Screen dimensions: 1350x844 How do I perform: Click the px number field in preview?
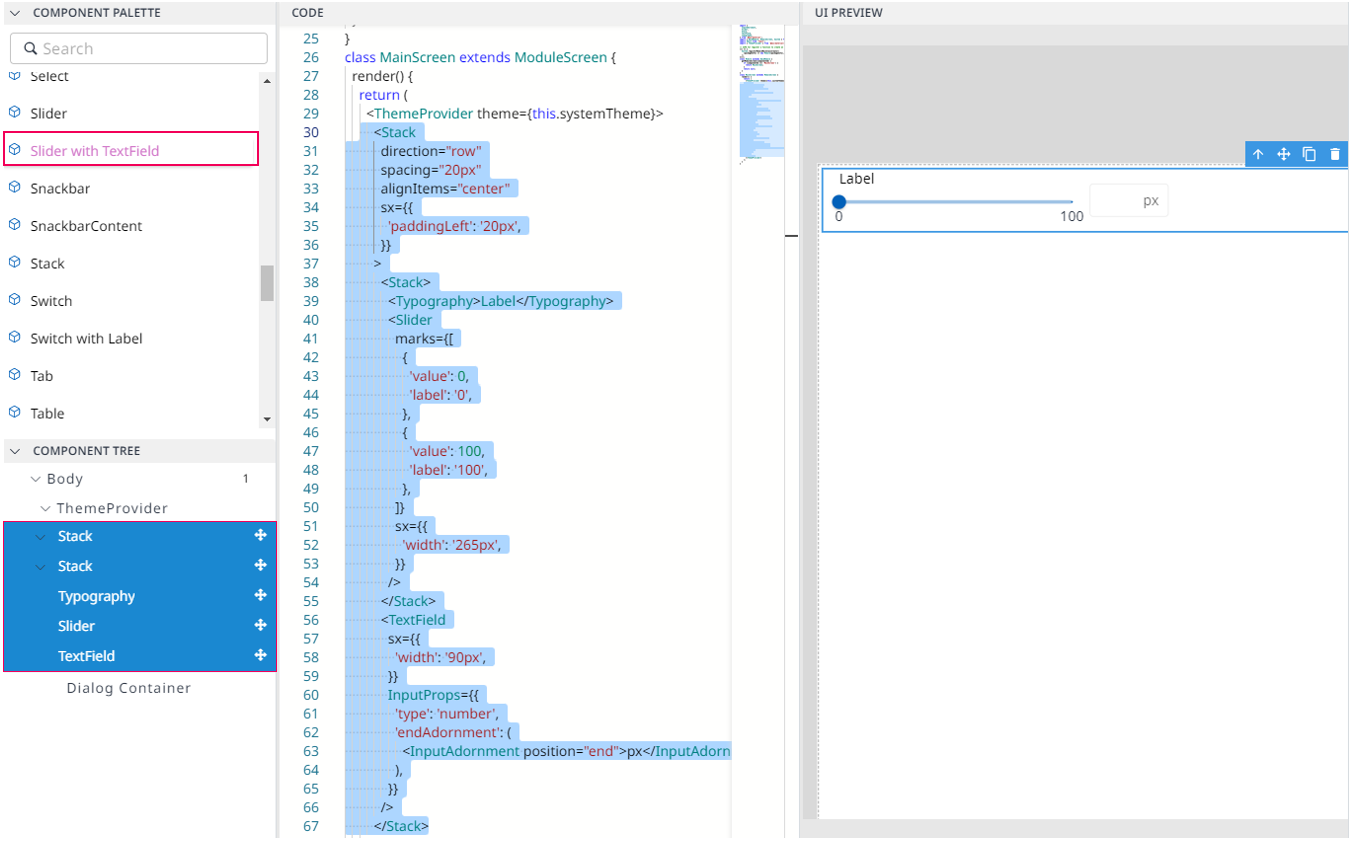tap(1128, 200)
